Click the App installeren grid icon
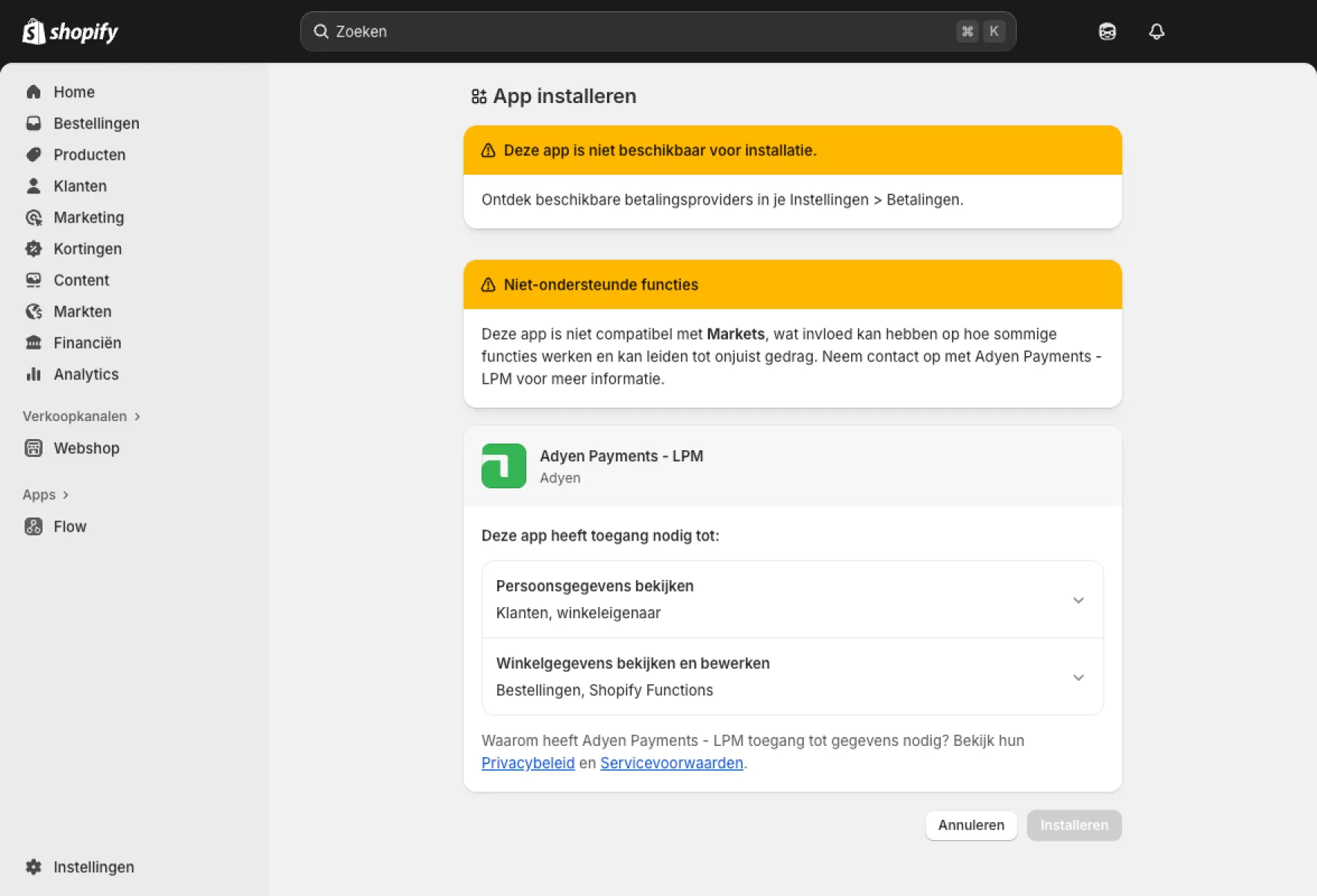The width and height of the screenshot is (1317, 896). pos(479,96)
